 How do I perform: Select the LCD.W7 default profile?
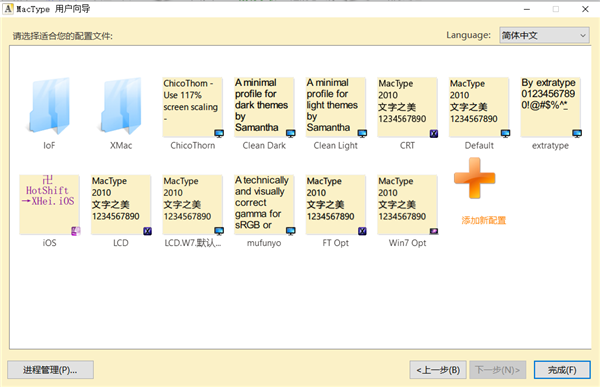click(192, 205)
